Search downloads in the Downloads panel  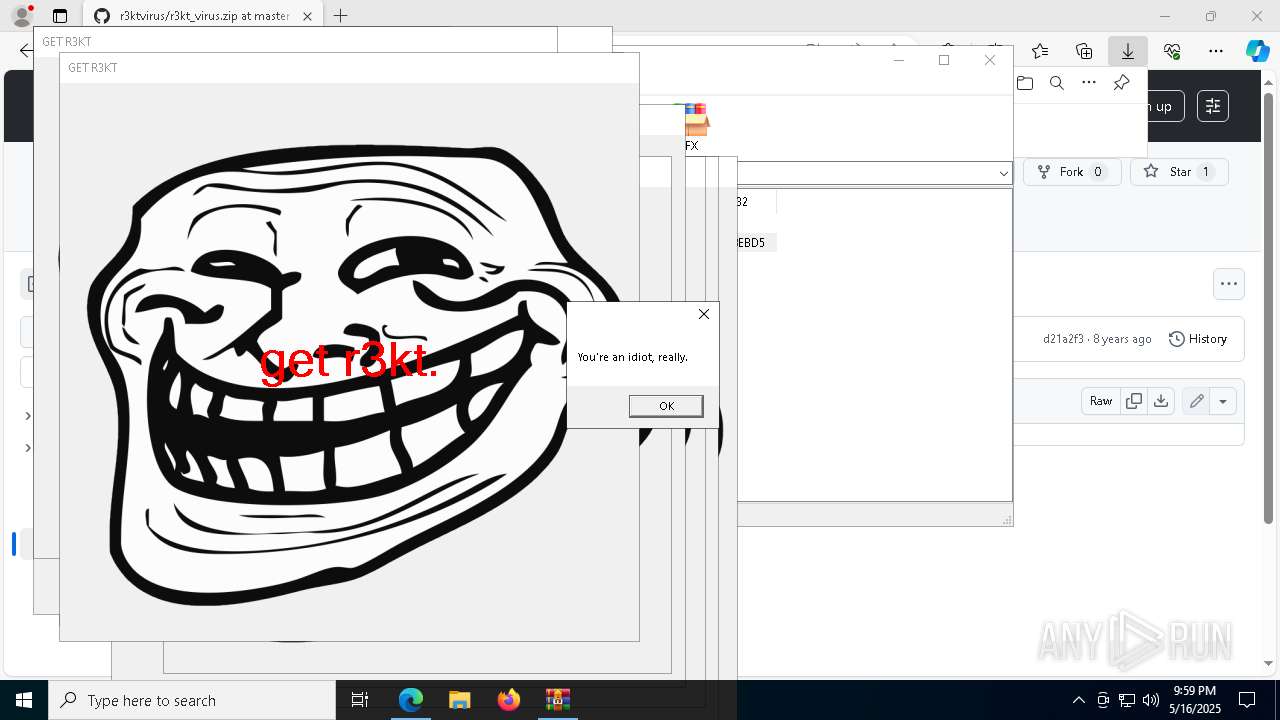pyautogui.click(x=1057, y=83)
